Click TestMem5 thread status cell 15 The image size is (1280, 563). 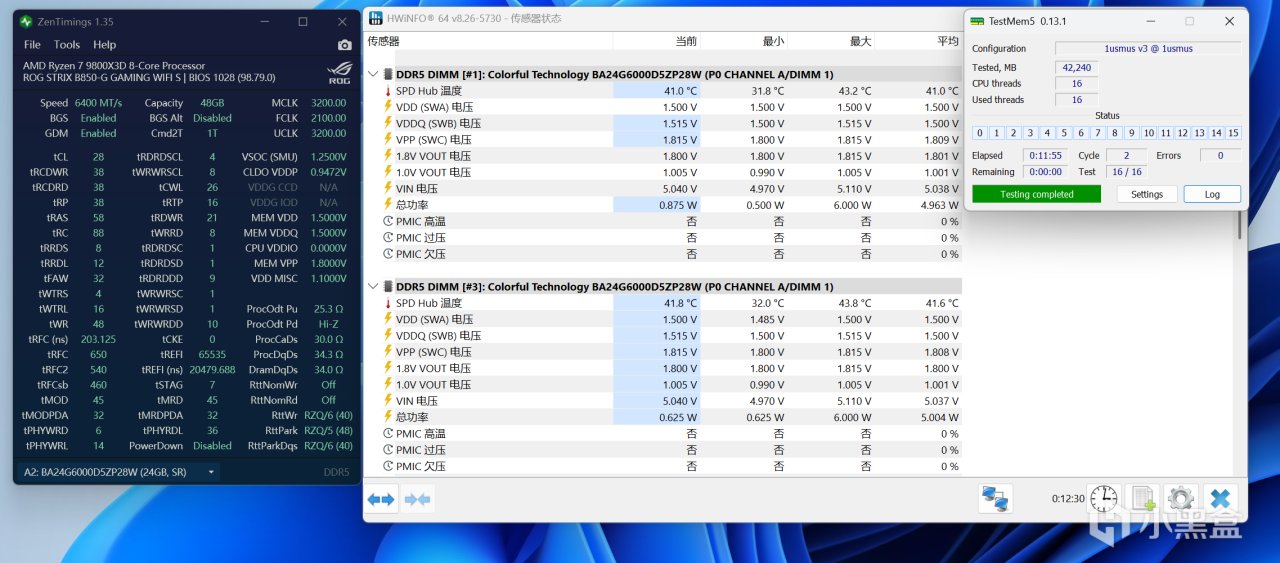click(1233, 133)
